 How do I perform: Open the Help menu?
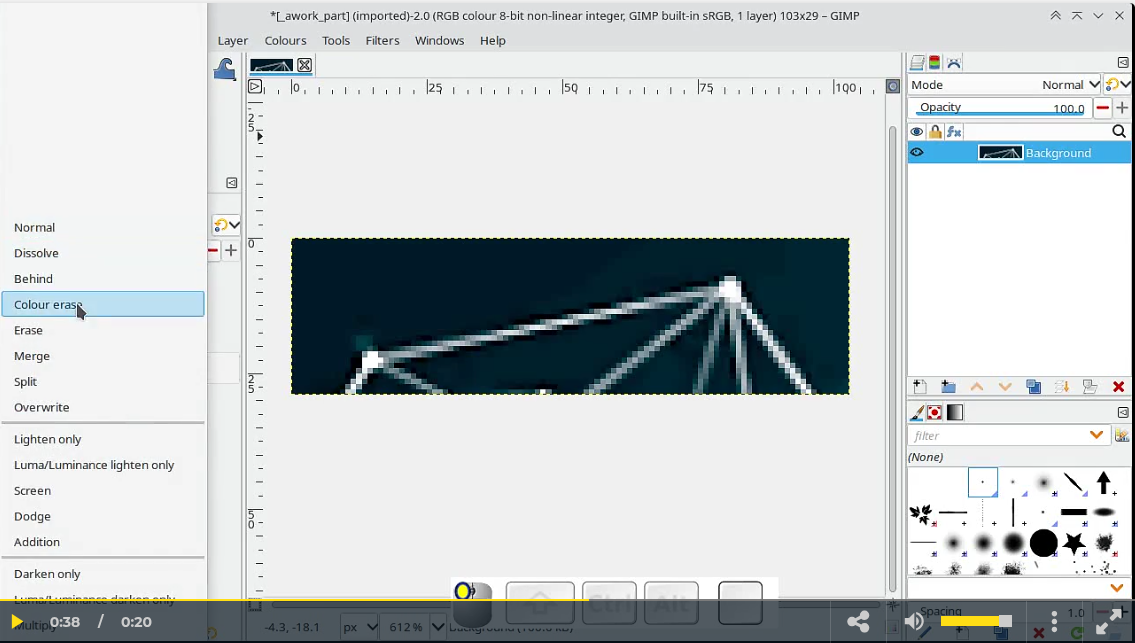[x=492, y=41]
